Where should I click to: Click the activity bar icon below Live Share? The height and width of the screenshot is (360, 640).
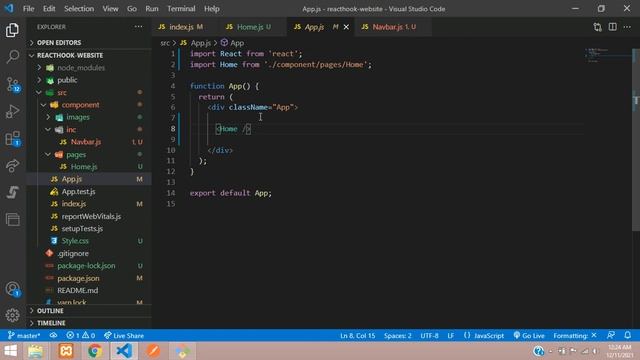click(12, 192)
